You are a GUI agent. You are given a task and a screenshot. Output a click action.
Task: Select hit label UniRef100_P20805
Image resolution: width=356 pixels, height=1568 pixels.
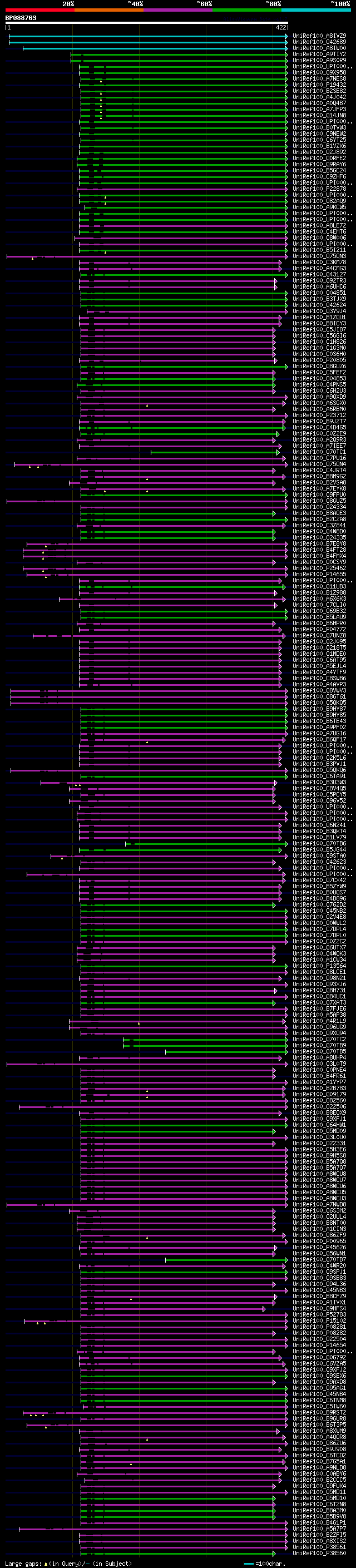pos(319,360)
